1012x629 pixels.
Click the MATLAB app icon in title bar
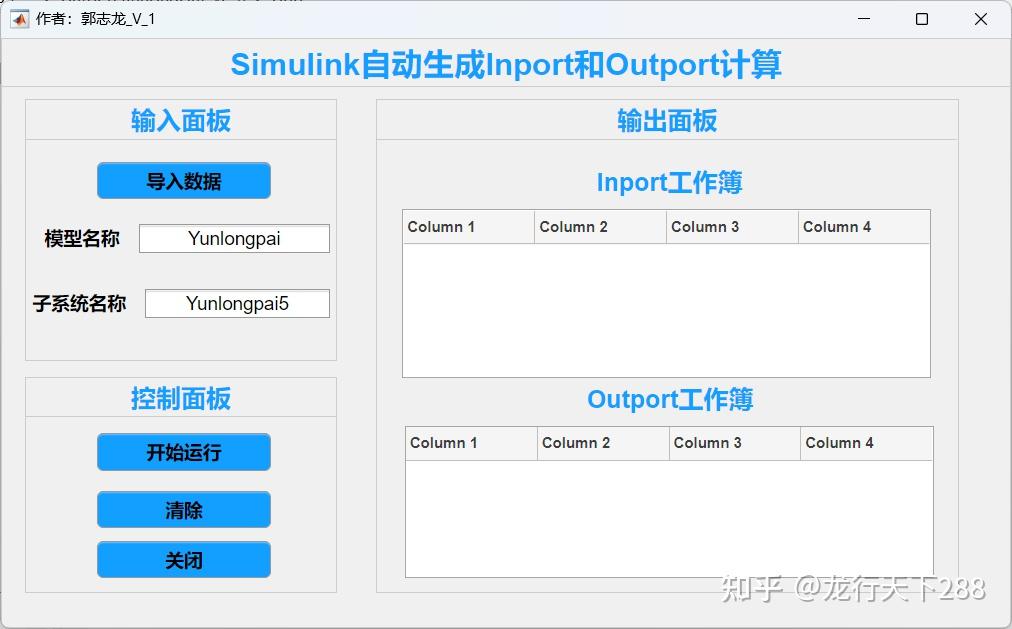pyautogui.click(x=18, y=18)
